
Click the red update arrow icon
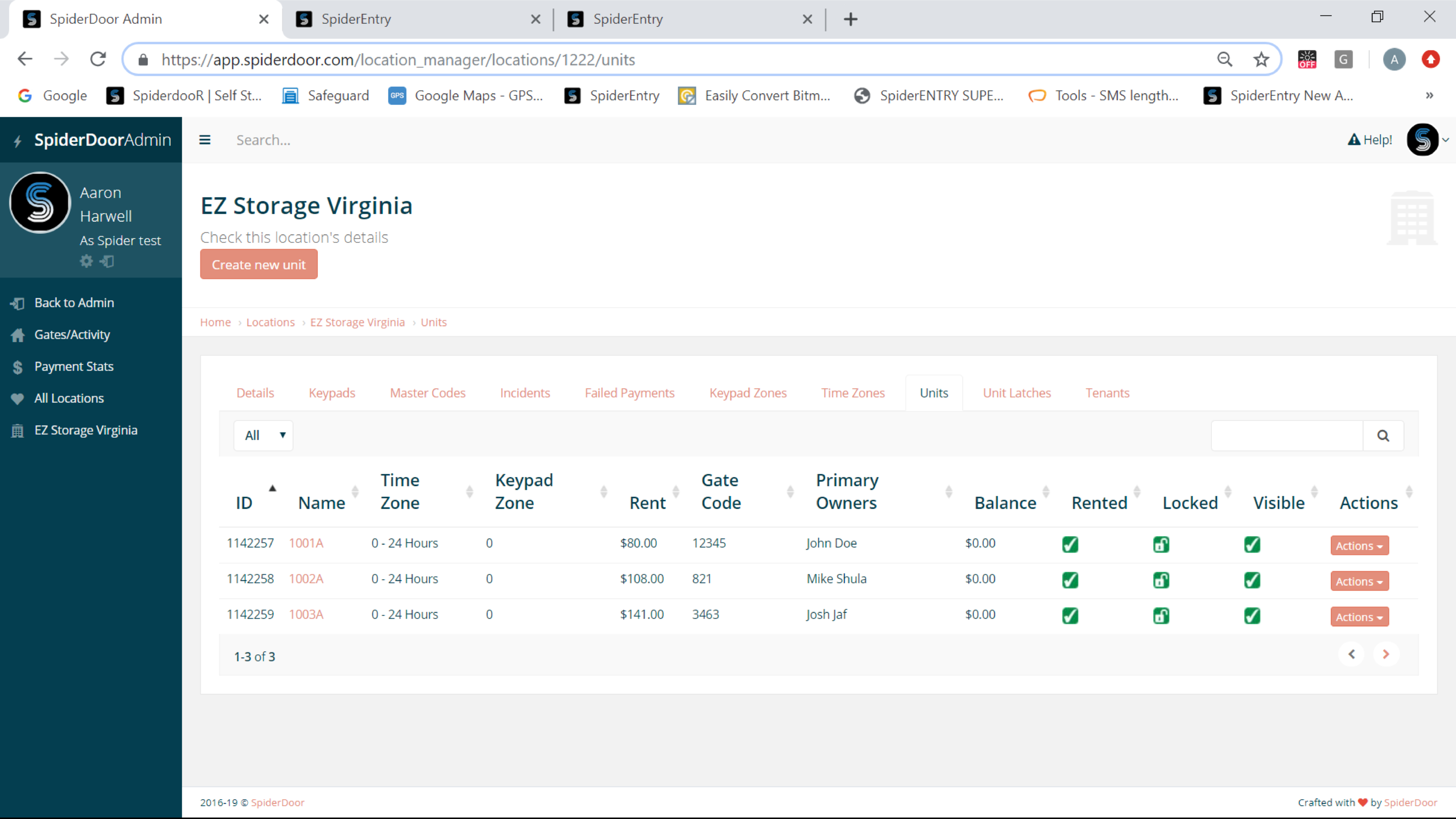[x=1431, y=59]
